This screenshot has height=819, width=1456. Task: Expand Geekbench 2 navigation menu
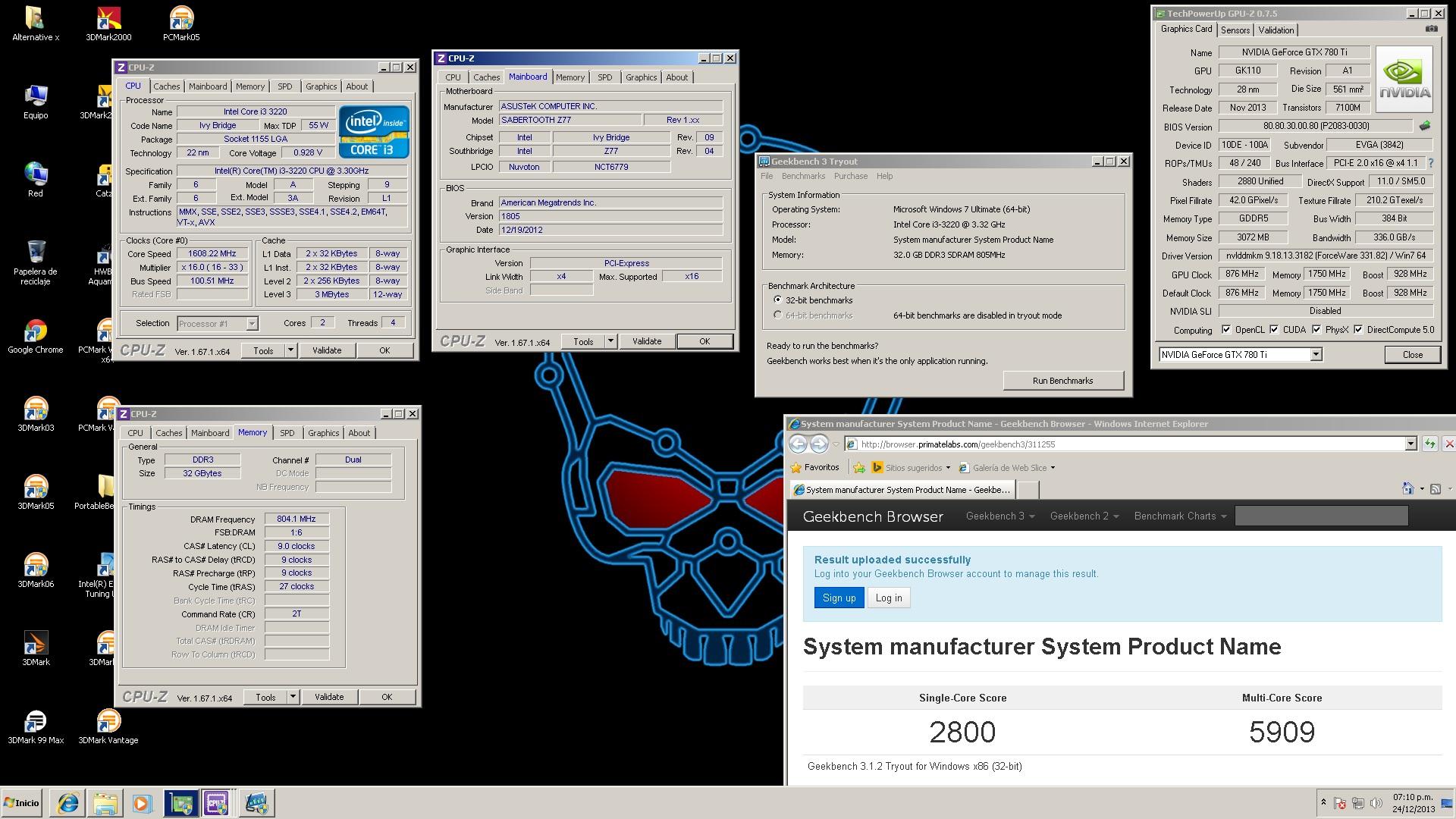[x=1084, y=516]
